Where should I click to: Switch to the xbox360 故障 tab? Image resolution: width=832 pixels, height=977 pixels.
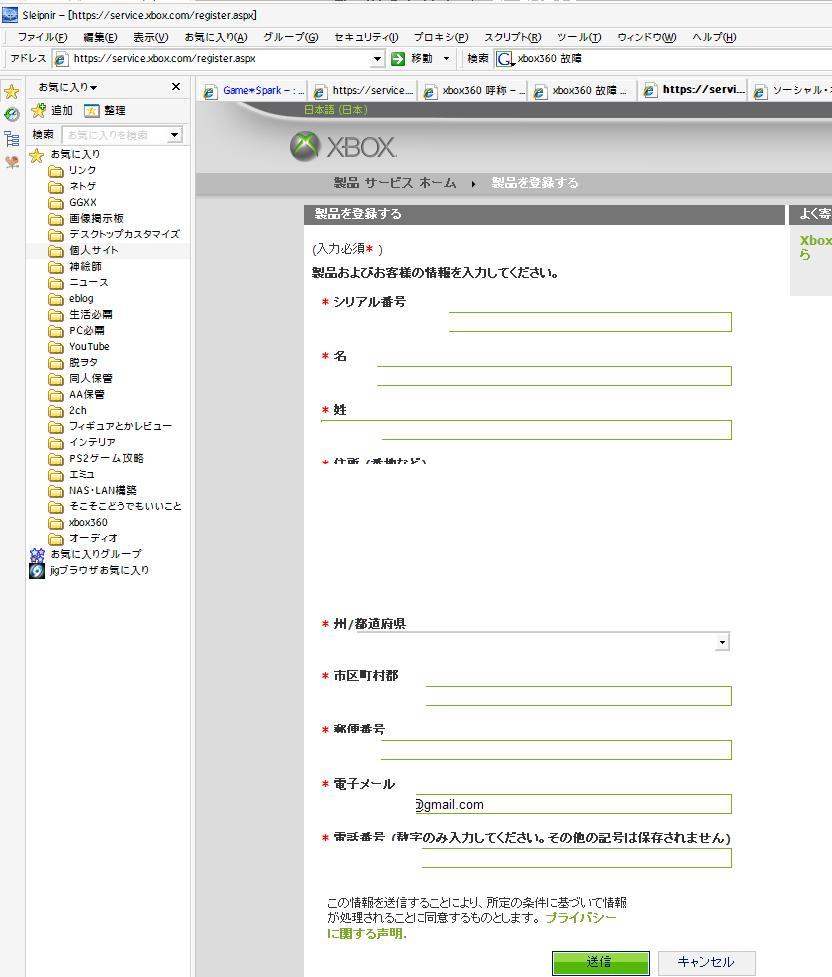[x=583, y=91]
